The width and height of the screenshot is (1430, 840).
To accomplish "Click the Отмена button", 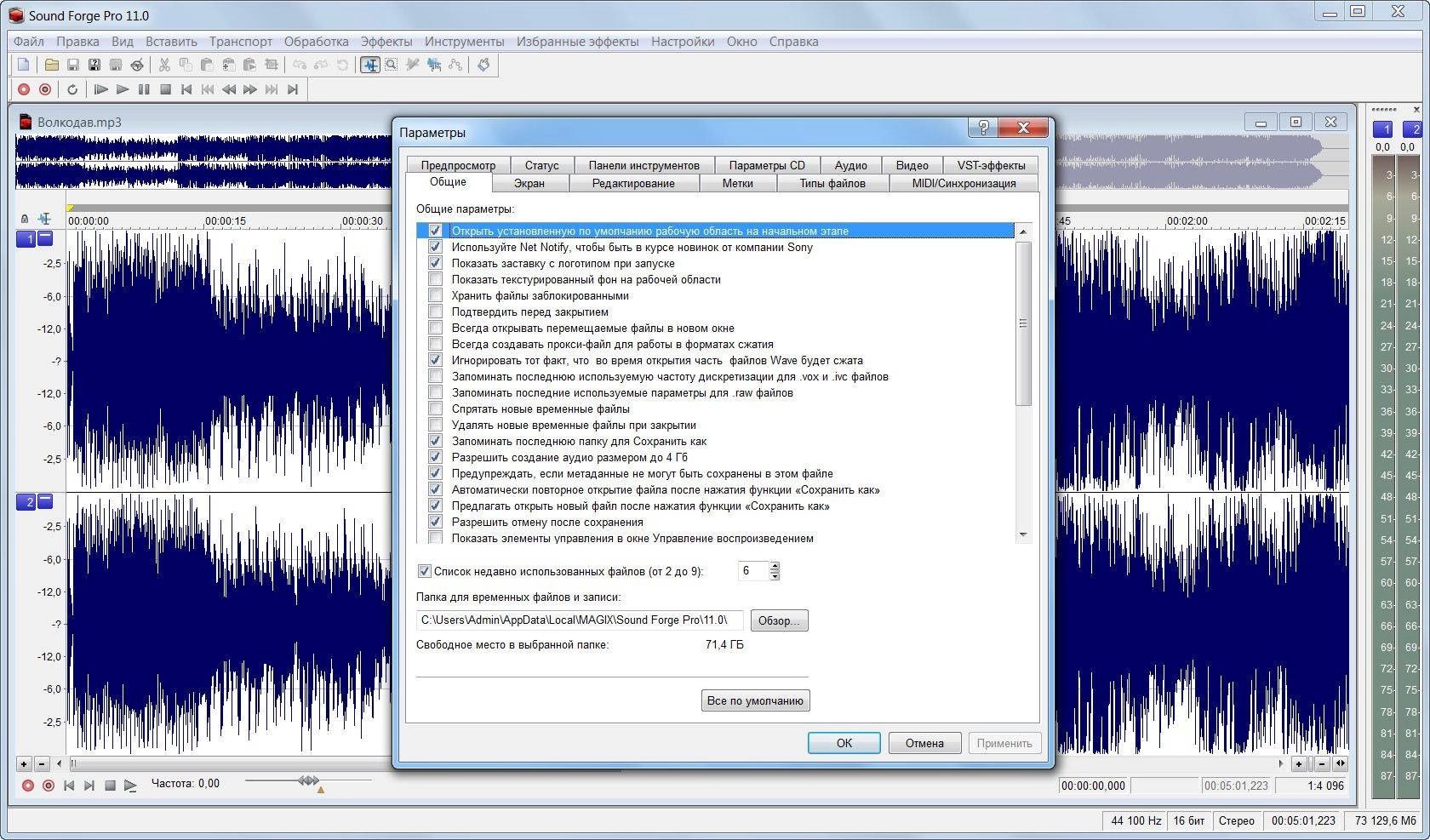I will 924,743.
